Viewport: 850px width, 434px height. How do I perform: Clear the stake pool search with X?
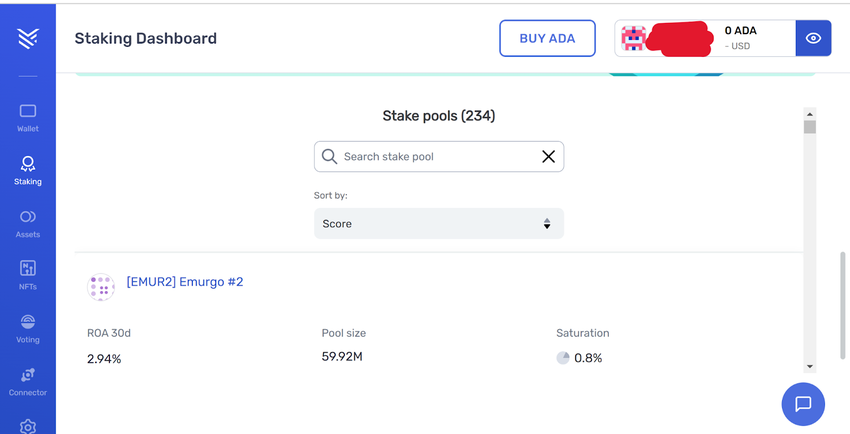[548, 157]
